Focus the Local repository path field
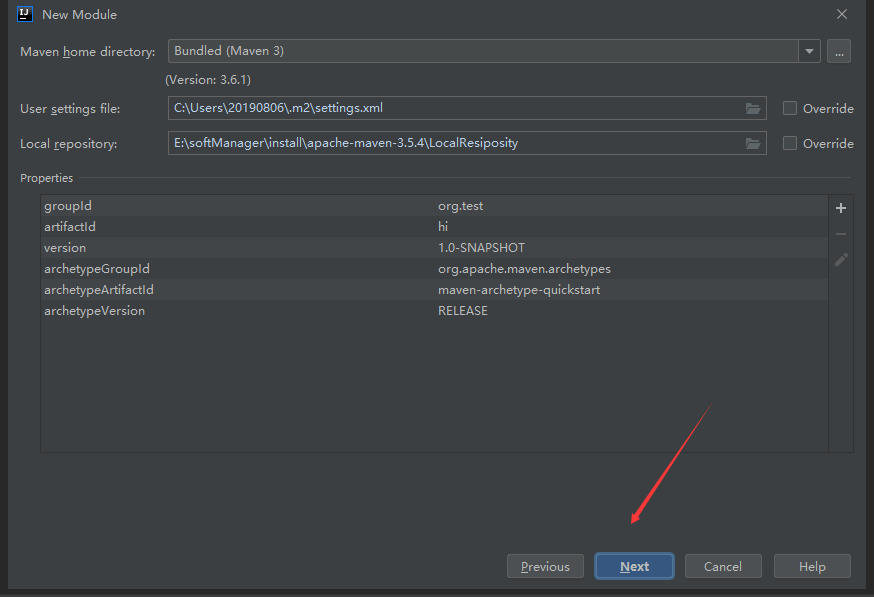874x597 pixels. [x=467, y=143]
